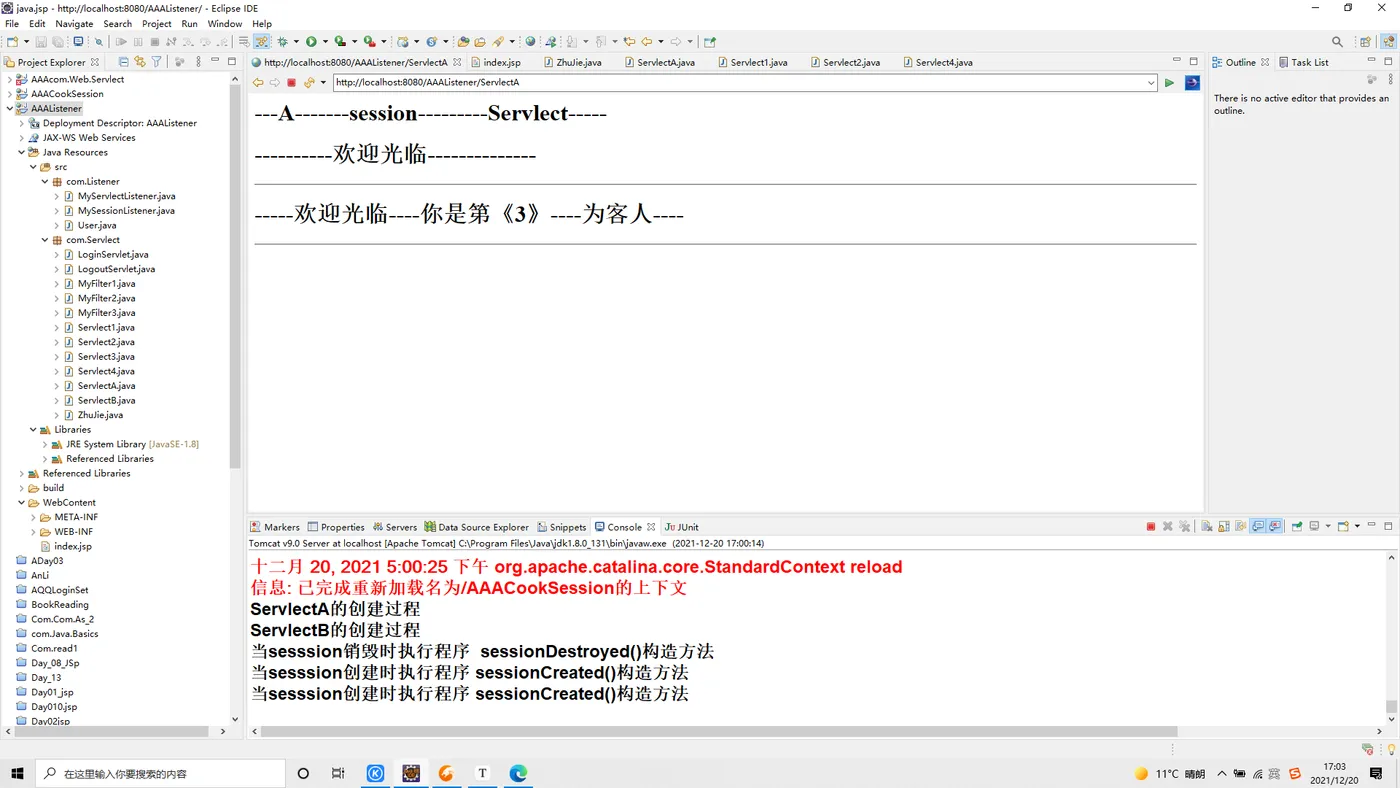Expand JRE System Library node
1400x788 pixels.
(45, 444)
